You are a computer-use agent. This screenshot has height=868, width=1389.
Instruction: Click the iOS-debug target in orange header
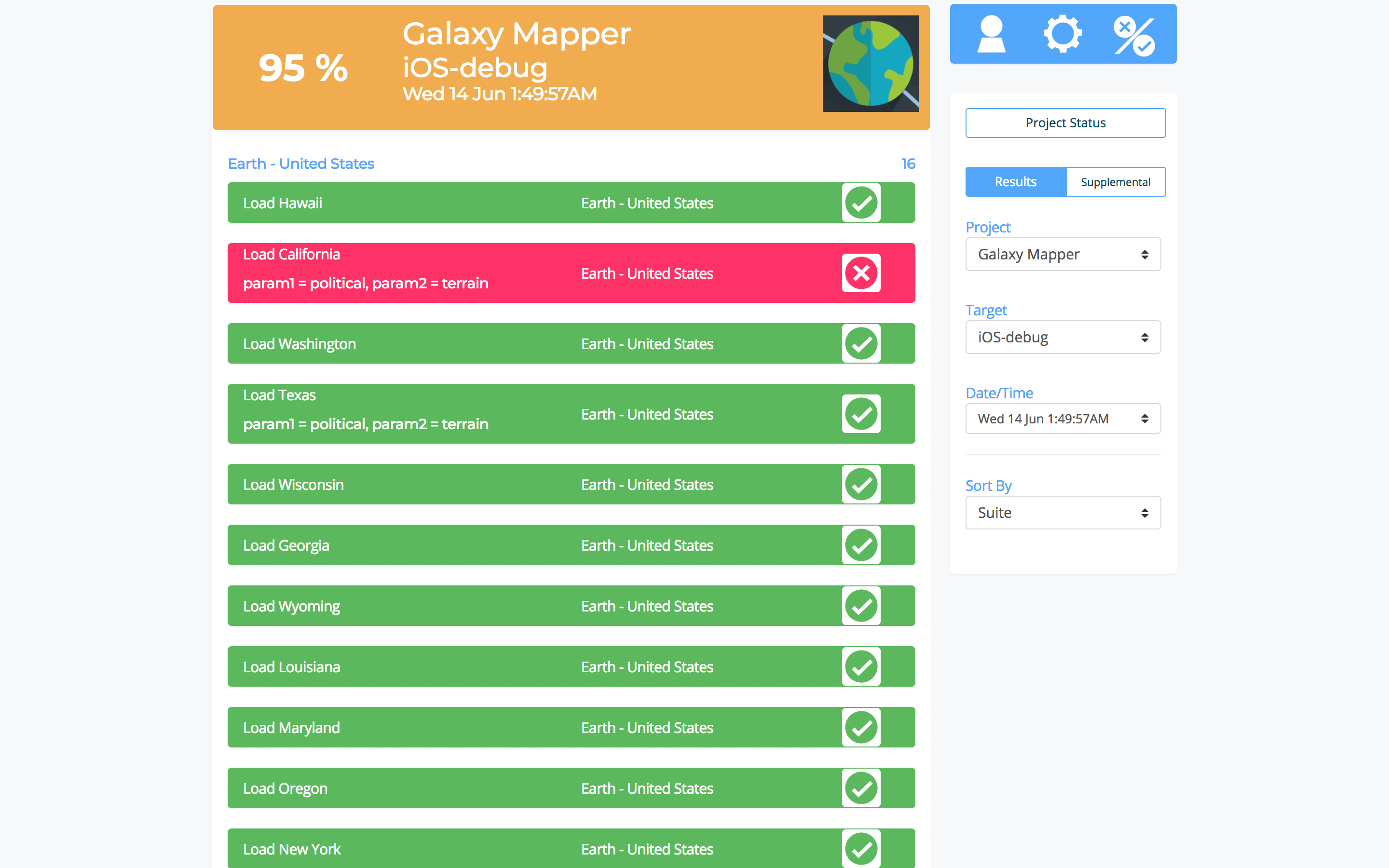pos(475,68)
